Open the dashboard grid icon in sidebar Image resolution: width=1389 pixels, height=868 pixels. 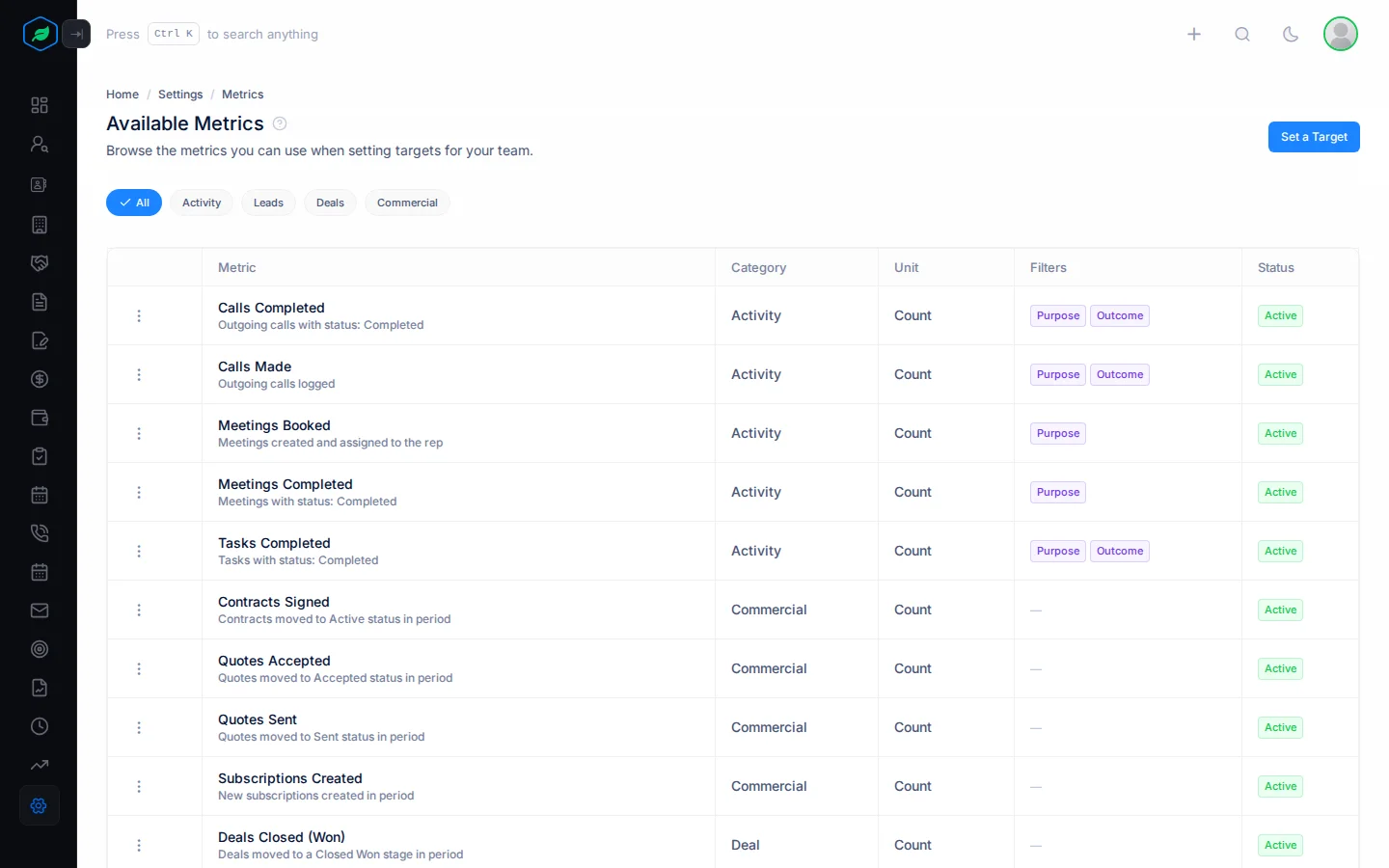[x=40, y=105]
